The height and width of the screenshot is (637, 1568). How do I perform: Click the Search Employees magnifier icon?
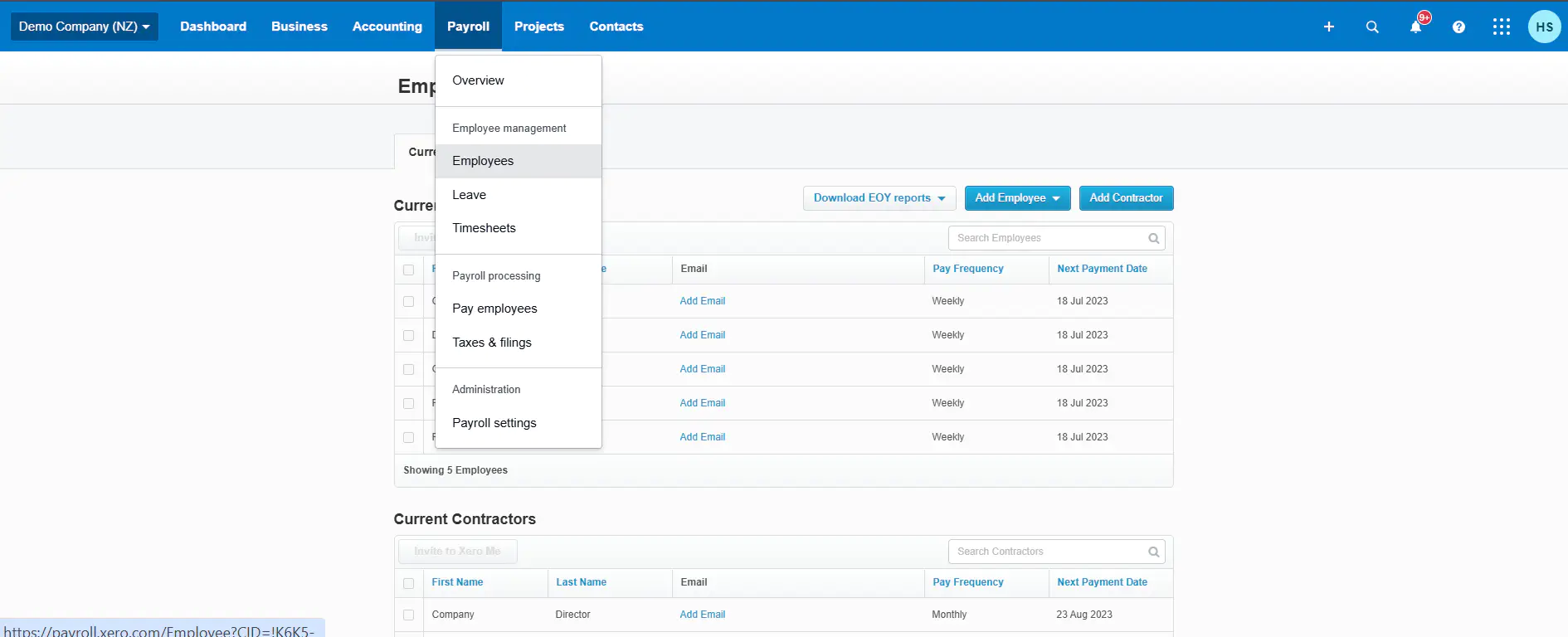click(1153, 238)
